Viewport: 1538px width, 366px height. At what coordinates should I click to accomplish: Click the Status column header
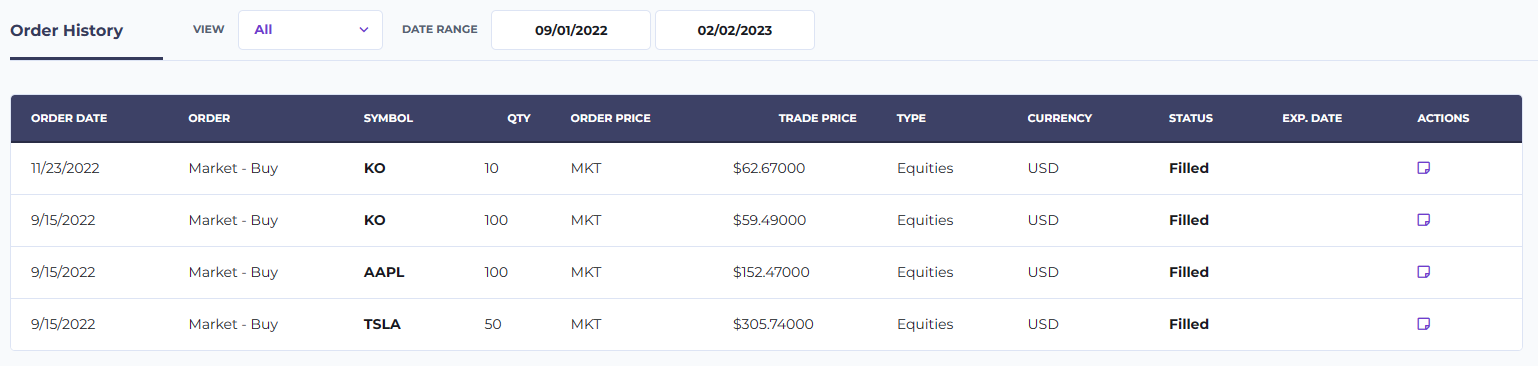1190,118
